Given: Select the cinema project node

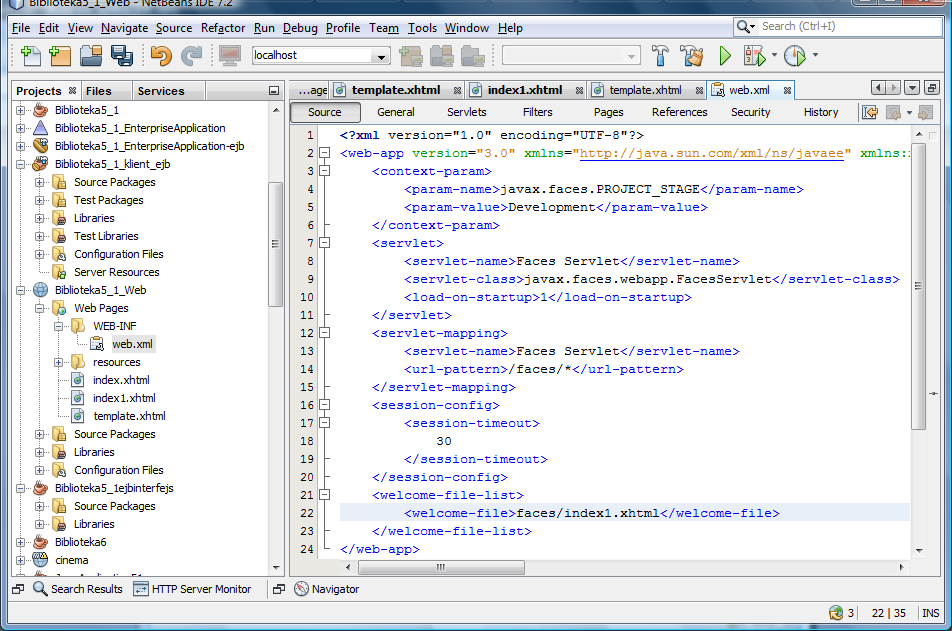Looking at the screenshot, I should [71, 560].
